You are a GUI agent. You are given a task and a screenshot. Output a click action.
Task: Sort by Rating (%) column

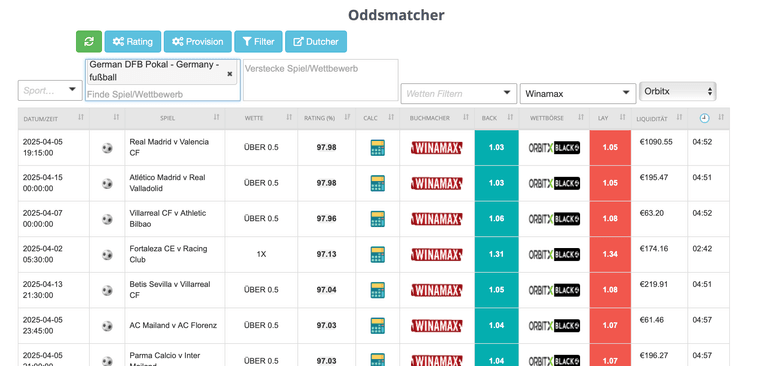[326, 118]
